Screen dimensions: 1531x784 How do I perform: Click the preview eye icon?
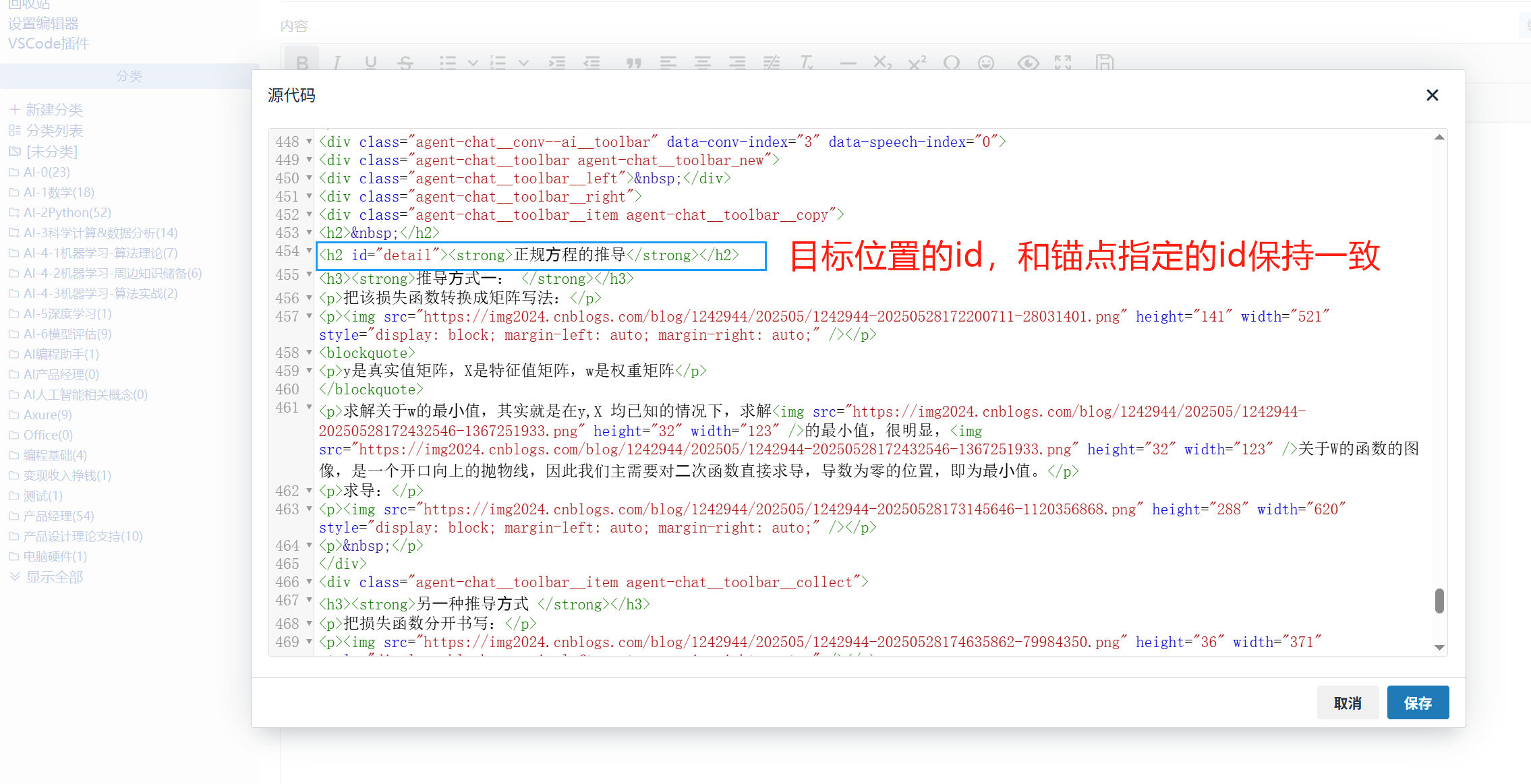[1028, 63]
